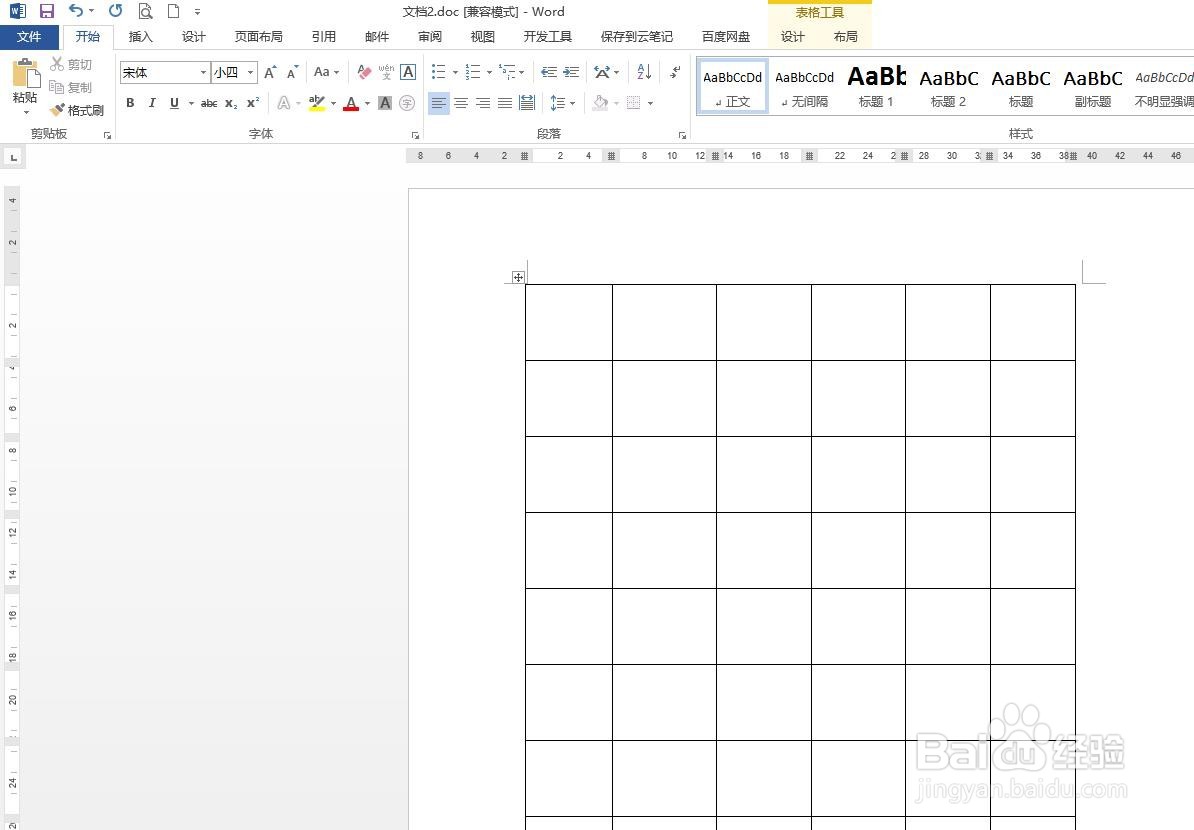Open the font size dropdown (小四)
This screenshot has width=1194, height=830.
[x=251, y=72]
